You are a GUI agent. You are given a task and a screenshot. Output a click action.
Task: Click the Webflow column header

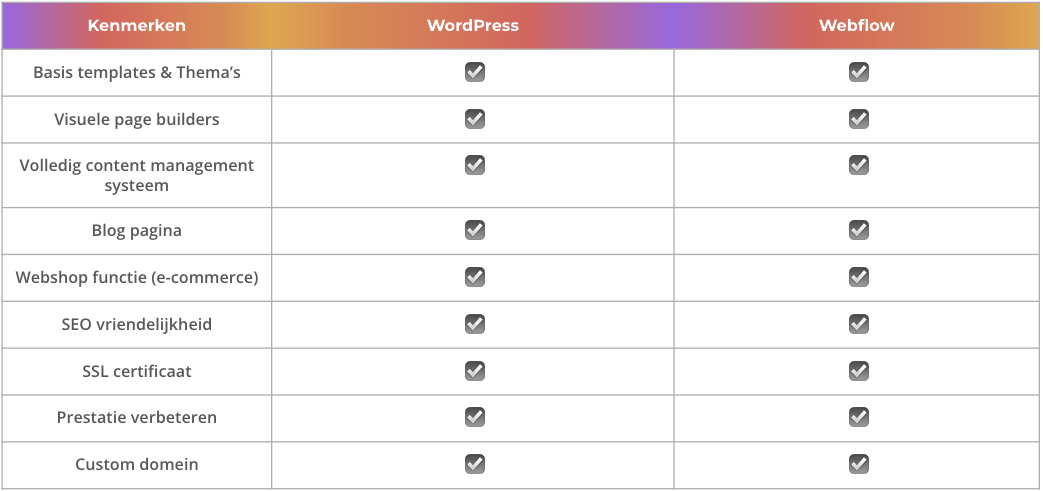coord(857,25)
